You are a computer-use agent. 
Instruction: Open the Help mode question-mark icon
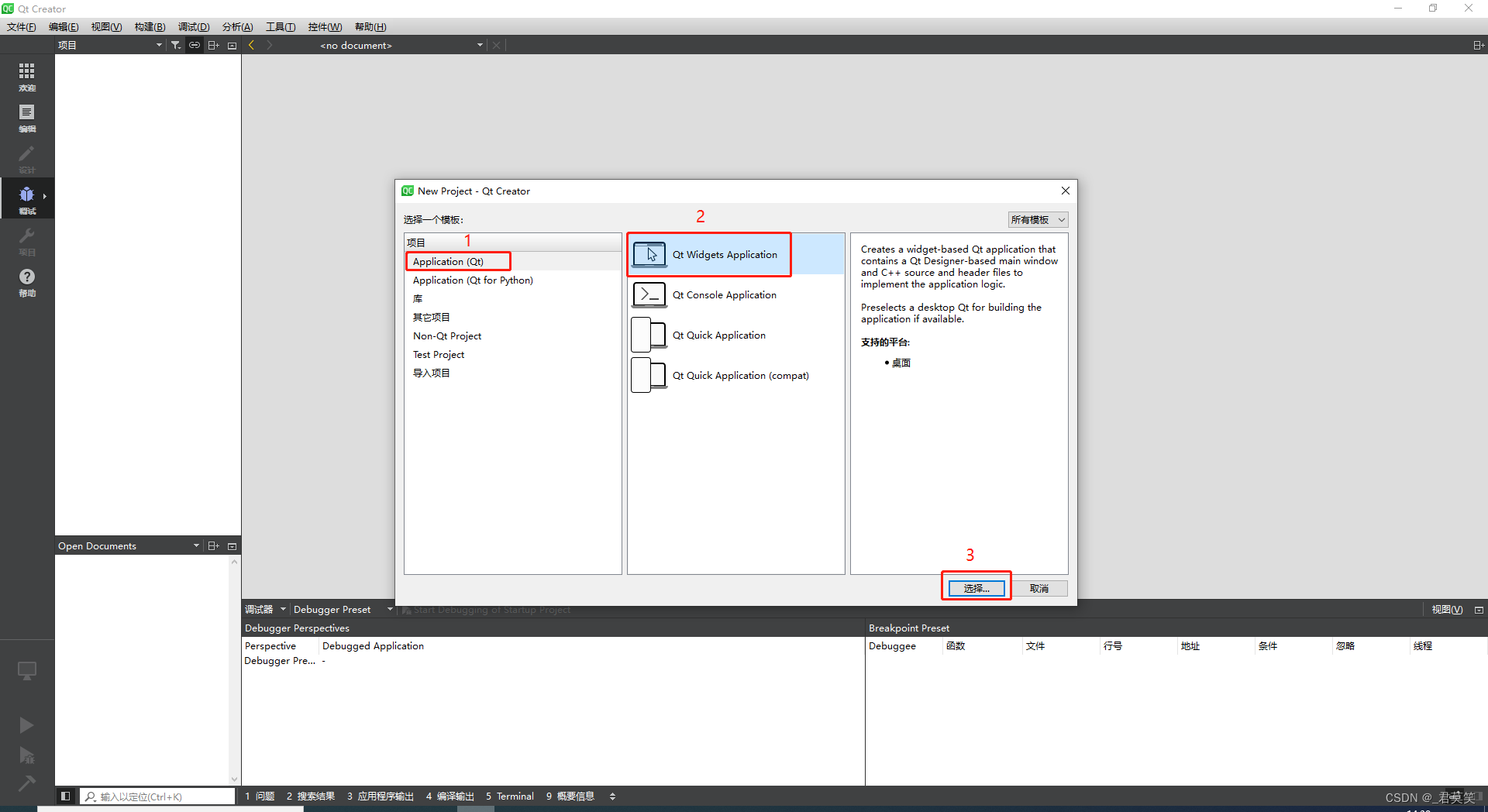click(27, 282)
